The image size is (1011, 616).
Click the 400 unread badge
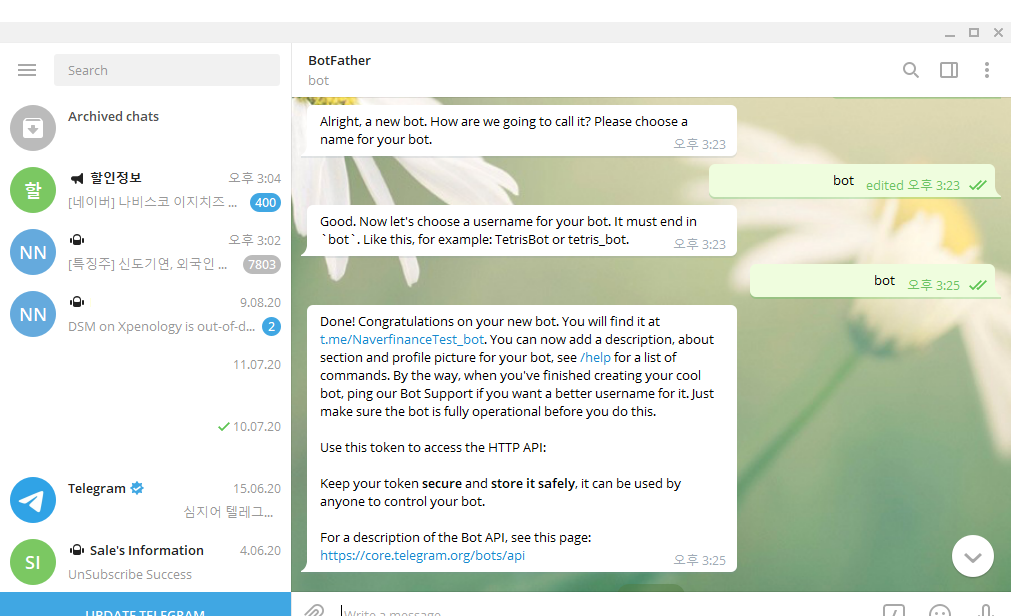[x=265, y=203]
